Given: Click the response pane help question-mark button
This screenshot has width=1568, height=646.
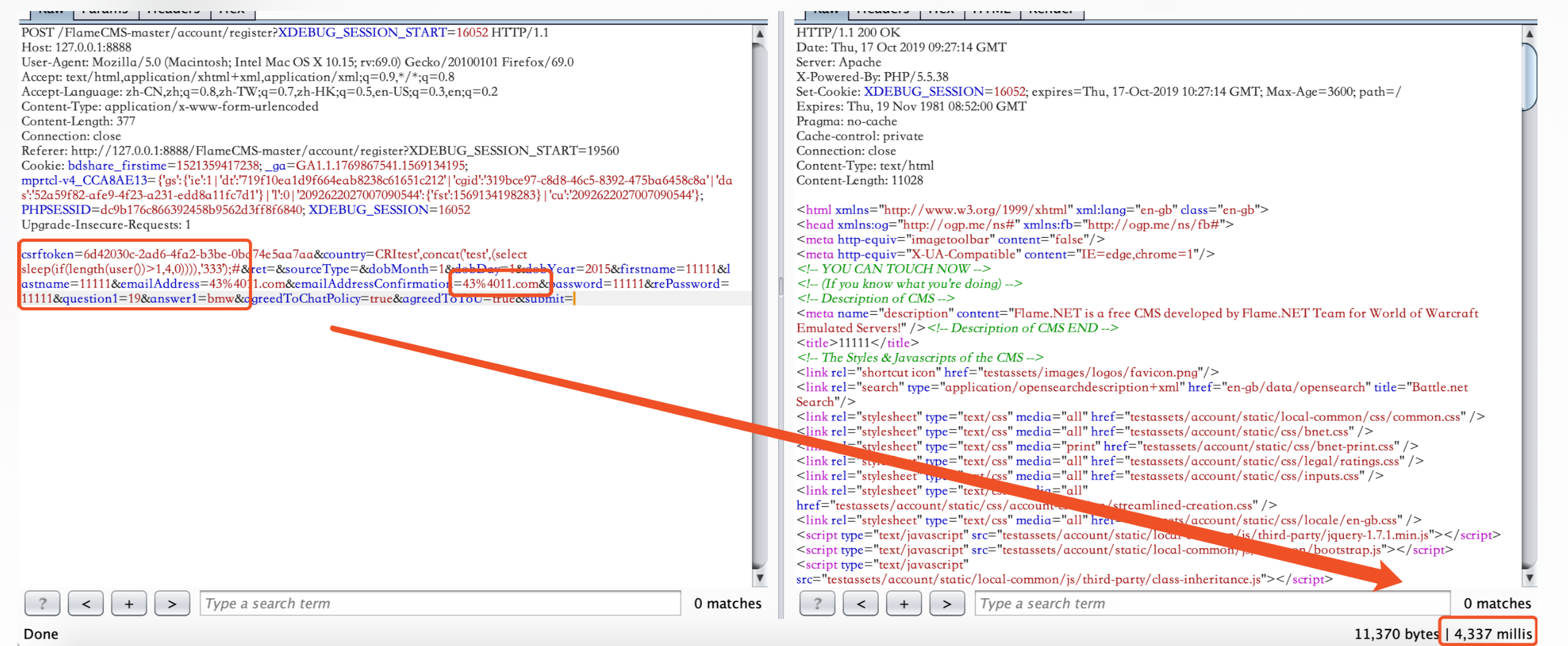Looking at the screenshot, I should [x=817, y=603].
